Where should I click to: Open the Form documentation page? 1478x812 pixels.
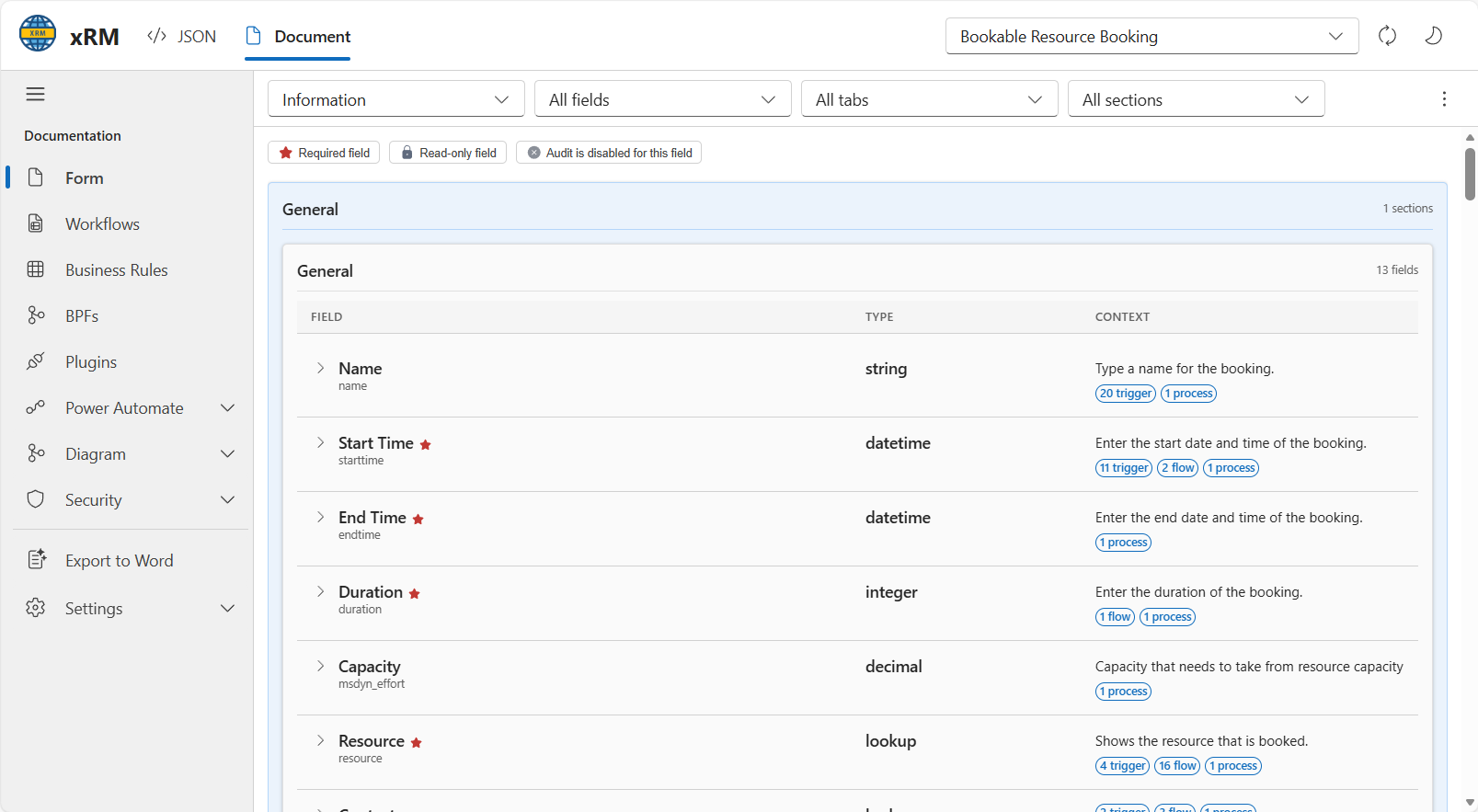(127, 177)
